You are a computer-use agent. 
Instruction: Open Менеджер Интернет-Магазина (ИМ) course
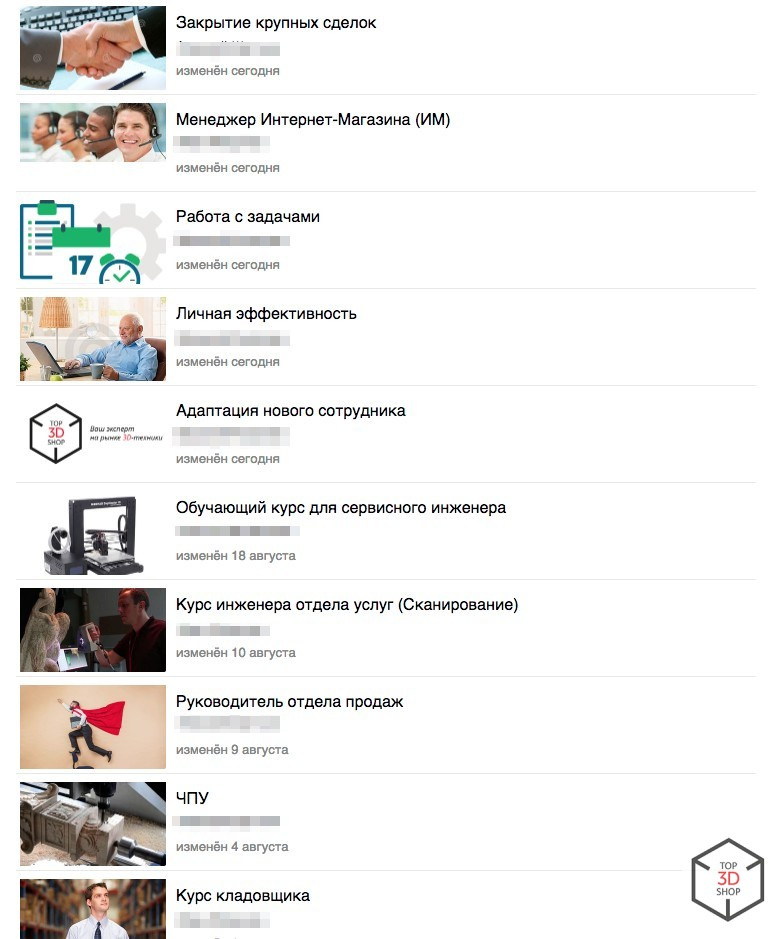pos(312,120)
